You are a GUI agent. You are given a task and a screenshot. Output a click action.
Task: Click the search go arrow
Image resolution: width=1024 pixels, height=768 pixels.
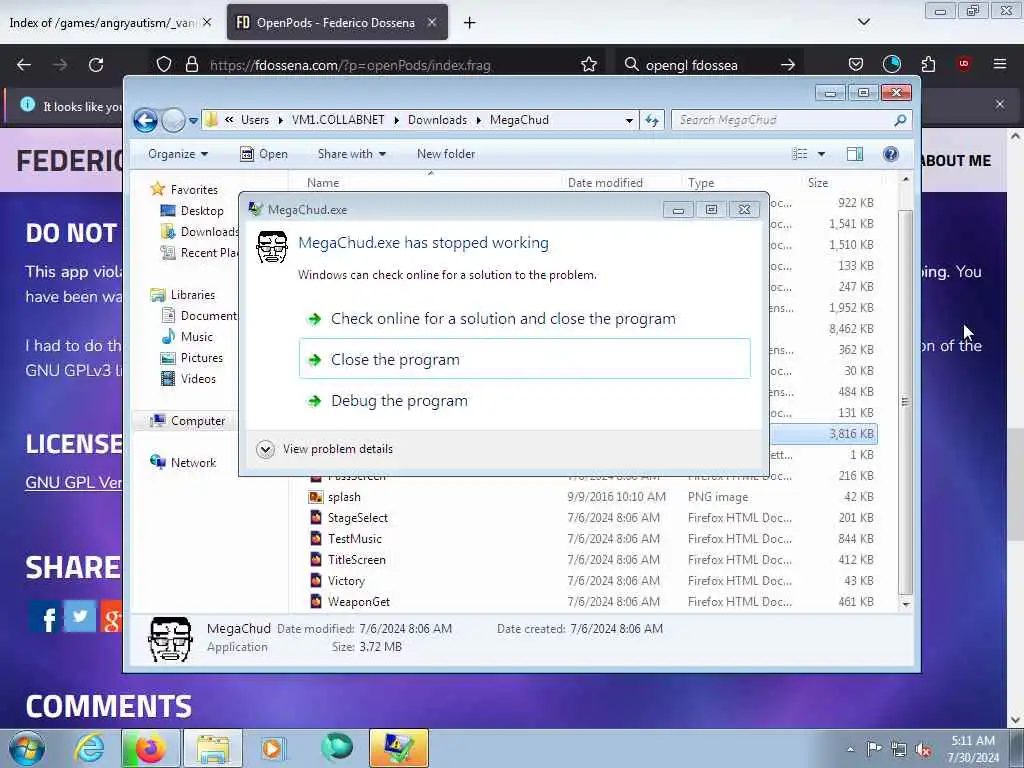[x=788, y=65]
